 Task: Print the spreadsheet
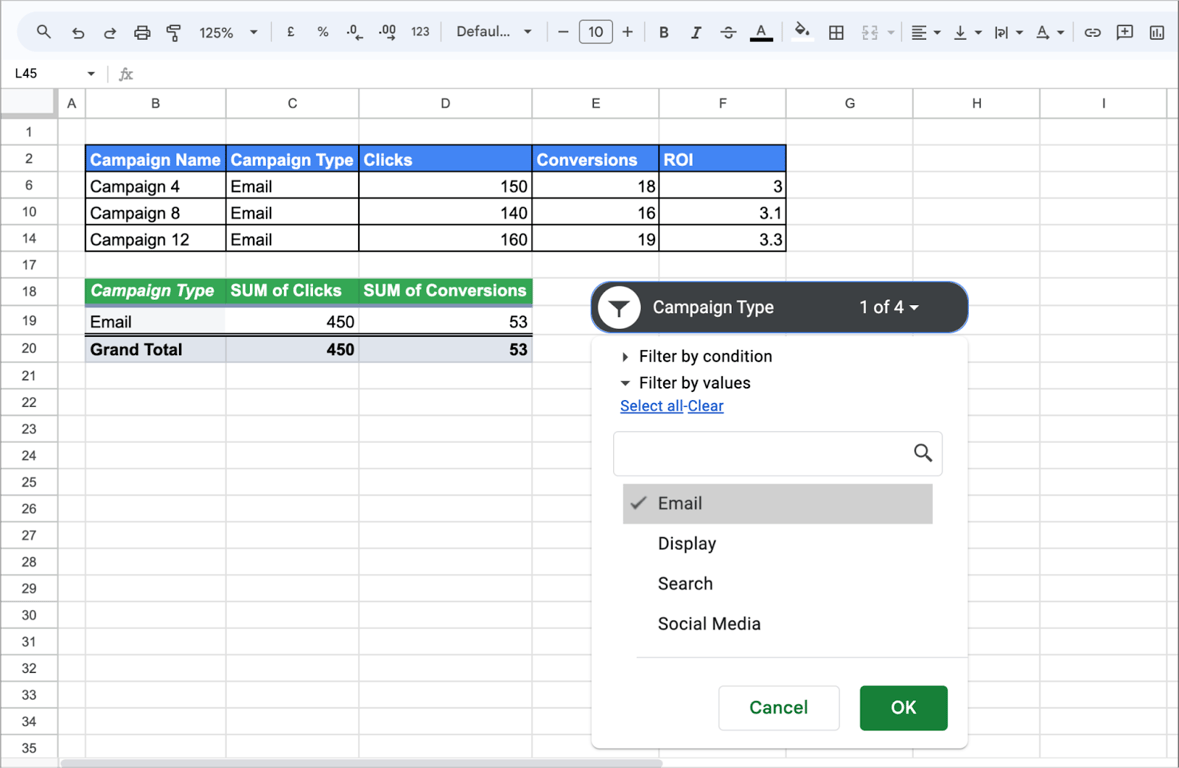tap(141, 32)
